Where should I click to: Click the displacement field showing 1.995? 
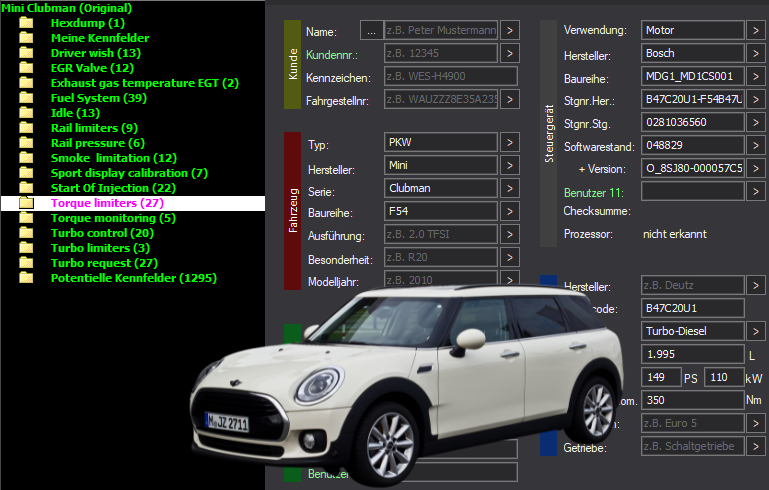(692, 354)
